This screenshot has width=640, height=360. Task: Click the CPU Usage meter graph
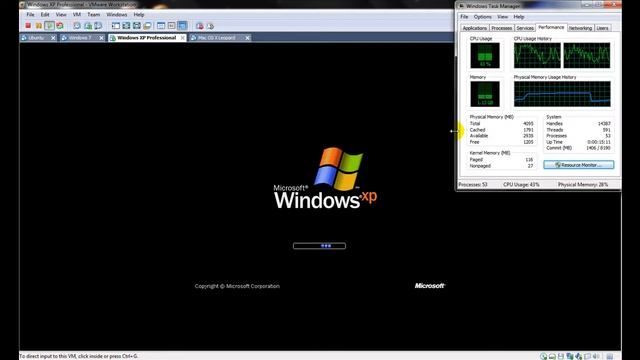coord(485,55)
